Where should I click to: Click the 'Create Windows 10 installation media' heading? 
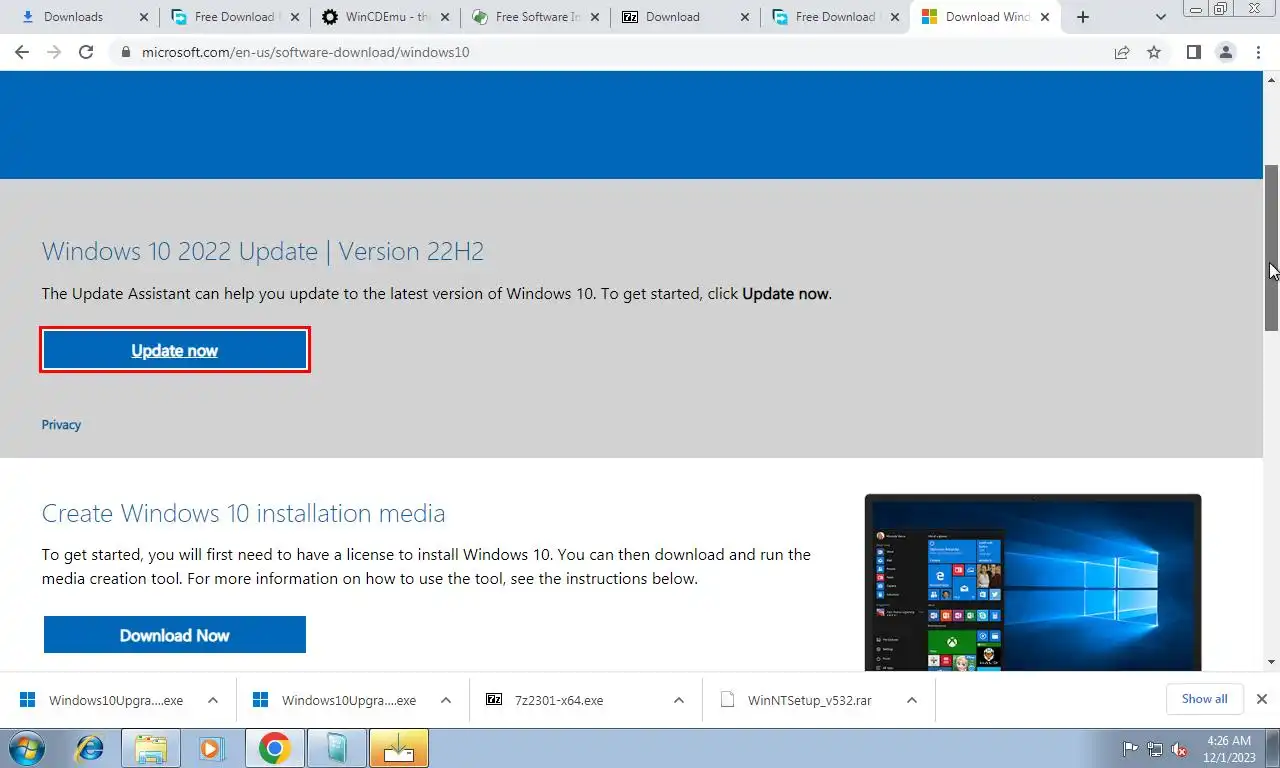click(243, 513)
